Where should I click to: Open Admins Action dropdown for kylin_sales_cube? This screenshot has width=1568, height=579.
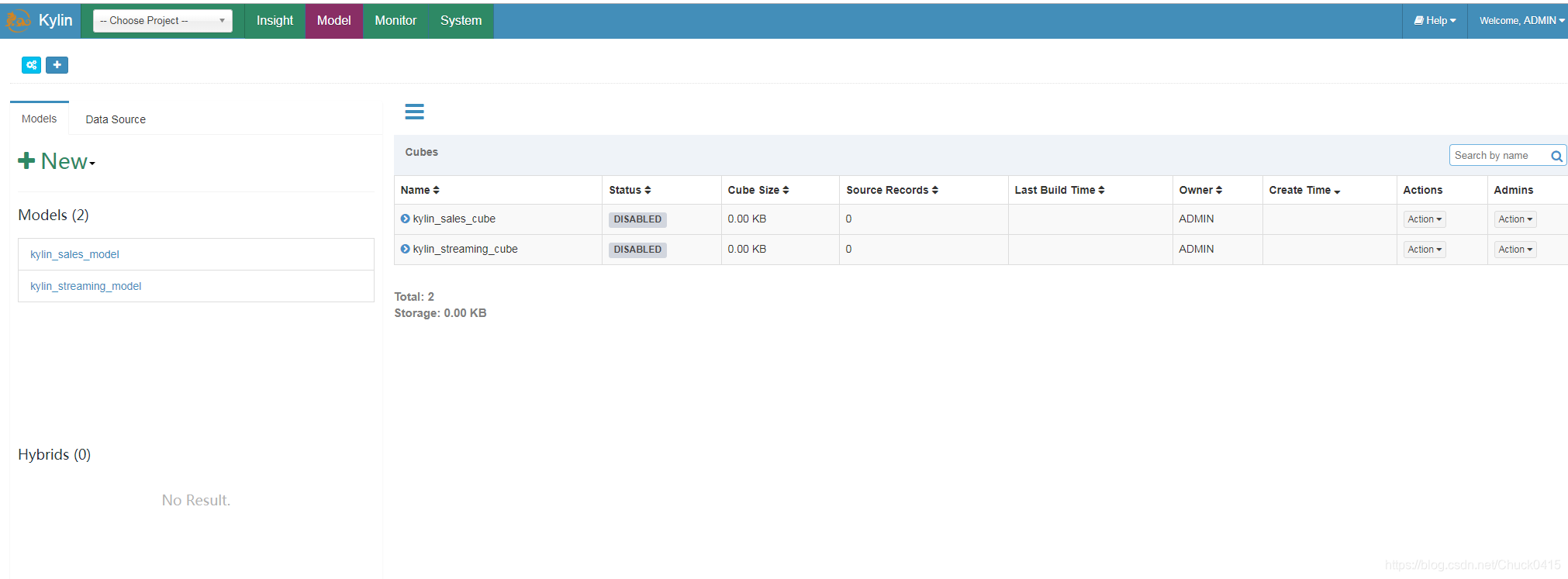(x=1515, y=219)
